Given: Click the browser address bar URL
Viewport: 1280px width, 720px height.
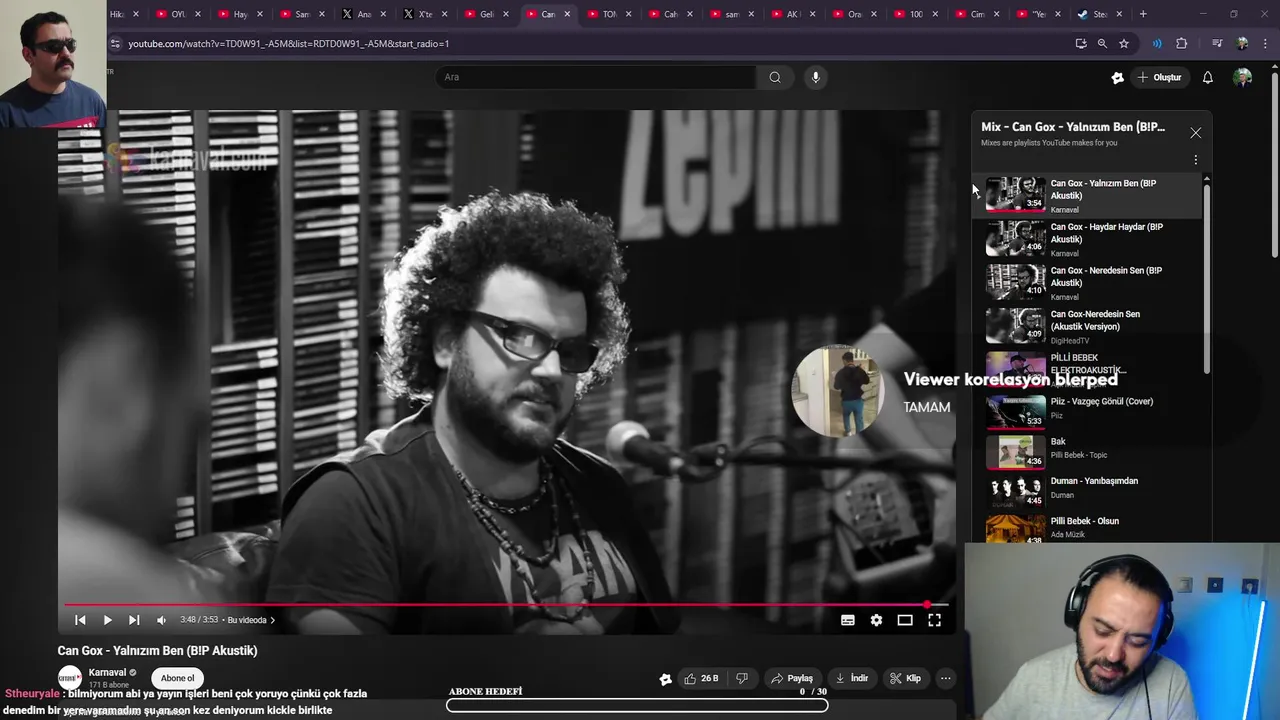Looking at the screenshot, I should coord(289,44).
